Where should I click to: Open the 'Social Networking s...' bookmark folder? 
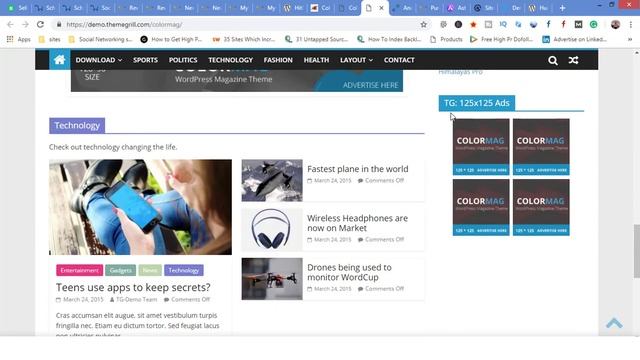100,39
